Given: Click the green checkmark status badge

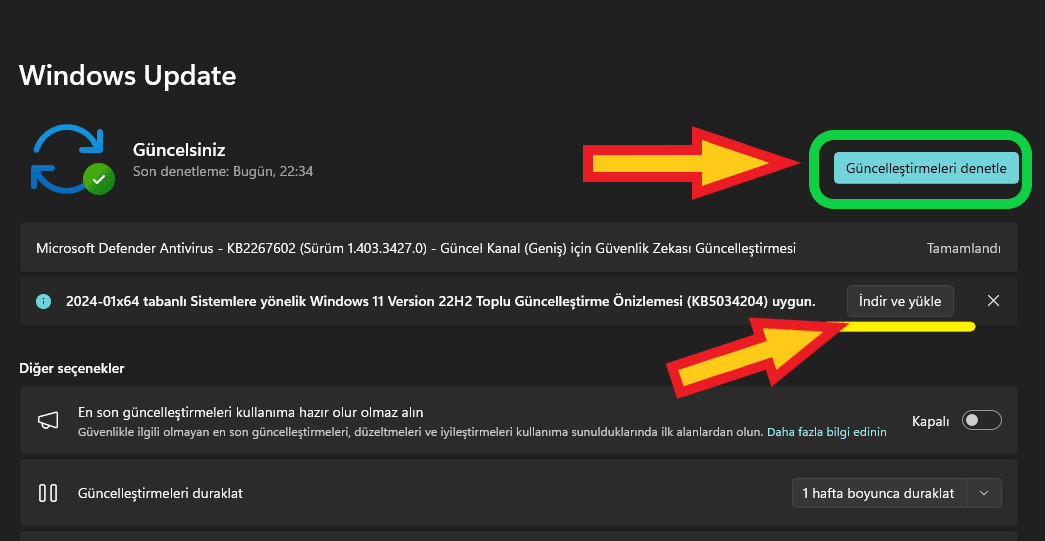Looking at the screenshot, I should pos(98,180).
